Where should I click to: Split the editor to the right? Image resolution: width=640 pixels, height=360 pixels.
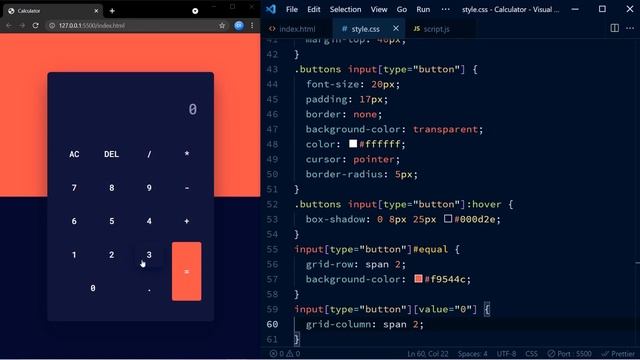614,28
